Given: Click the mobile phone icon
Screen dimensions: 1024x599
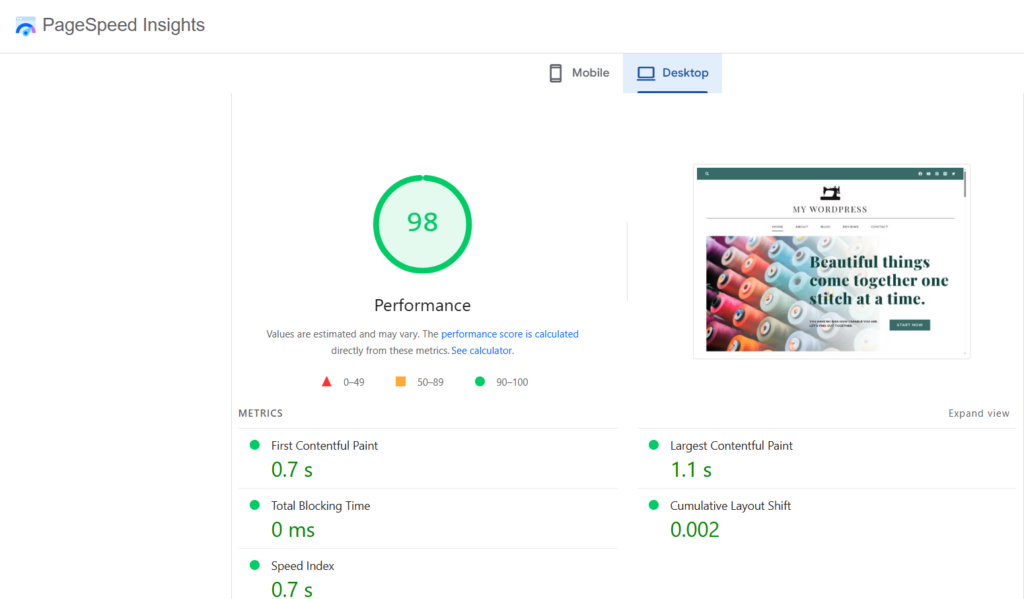Looking at the screenshot, I should 555,73.
